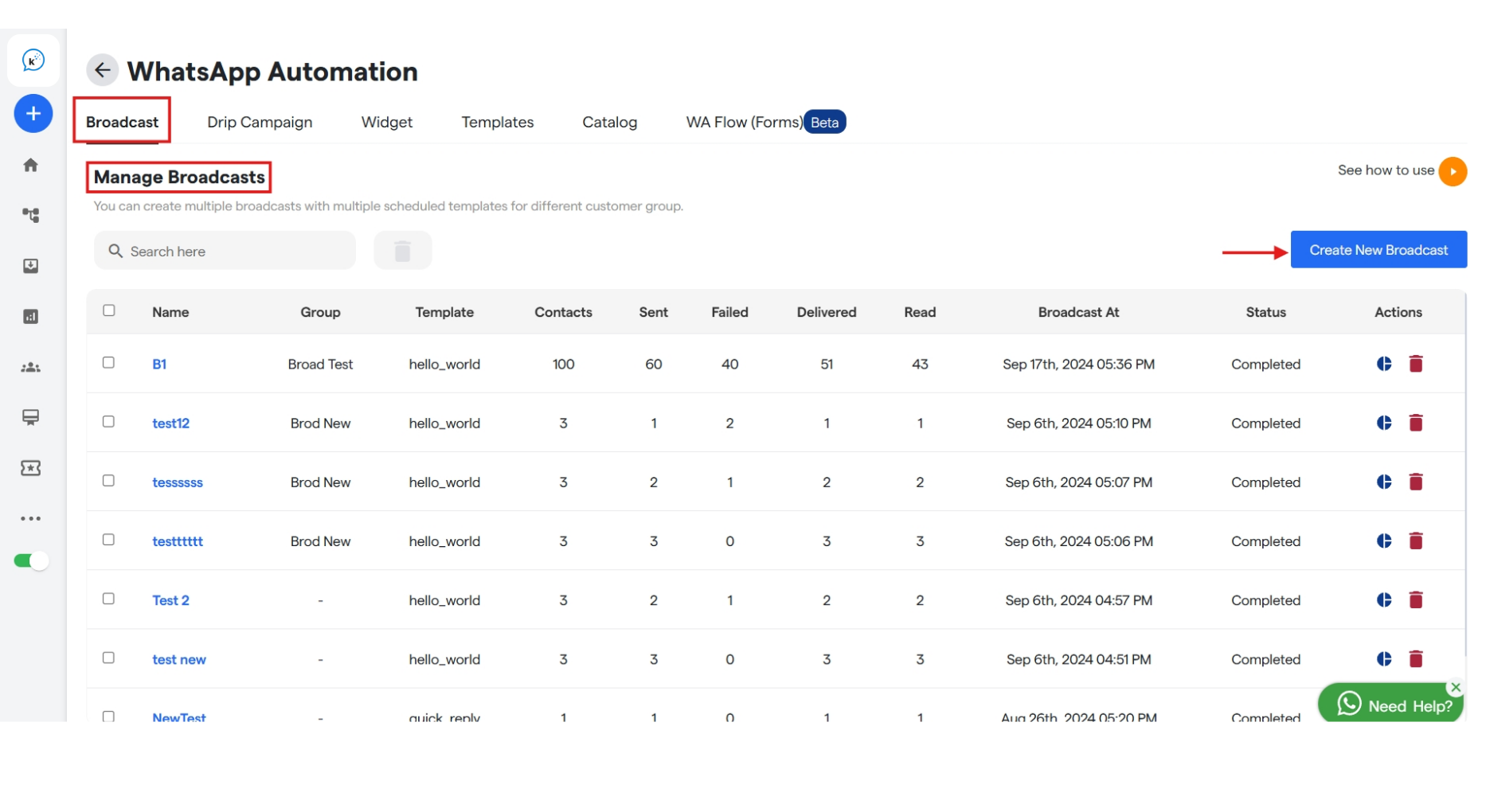
Task: Click the app logo in sidebar
Action: point(33,61)
